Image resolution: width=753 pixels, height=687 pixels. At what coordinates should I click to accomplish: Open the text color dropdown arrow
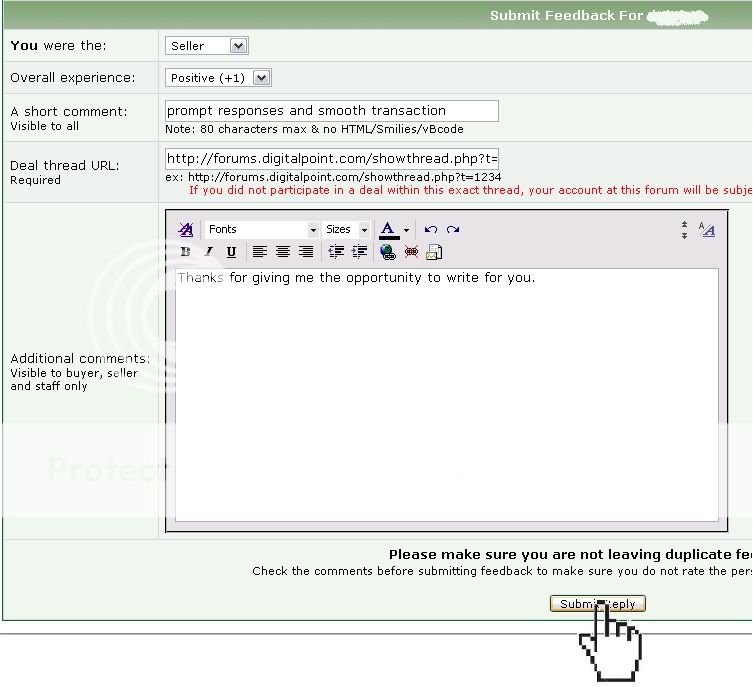[406, 230]
